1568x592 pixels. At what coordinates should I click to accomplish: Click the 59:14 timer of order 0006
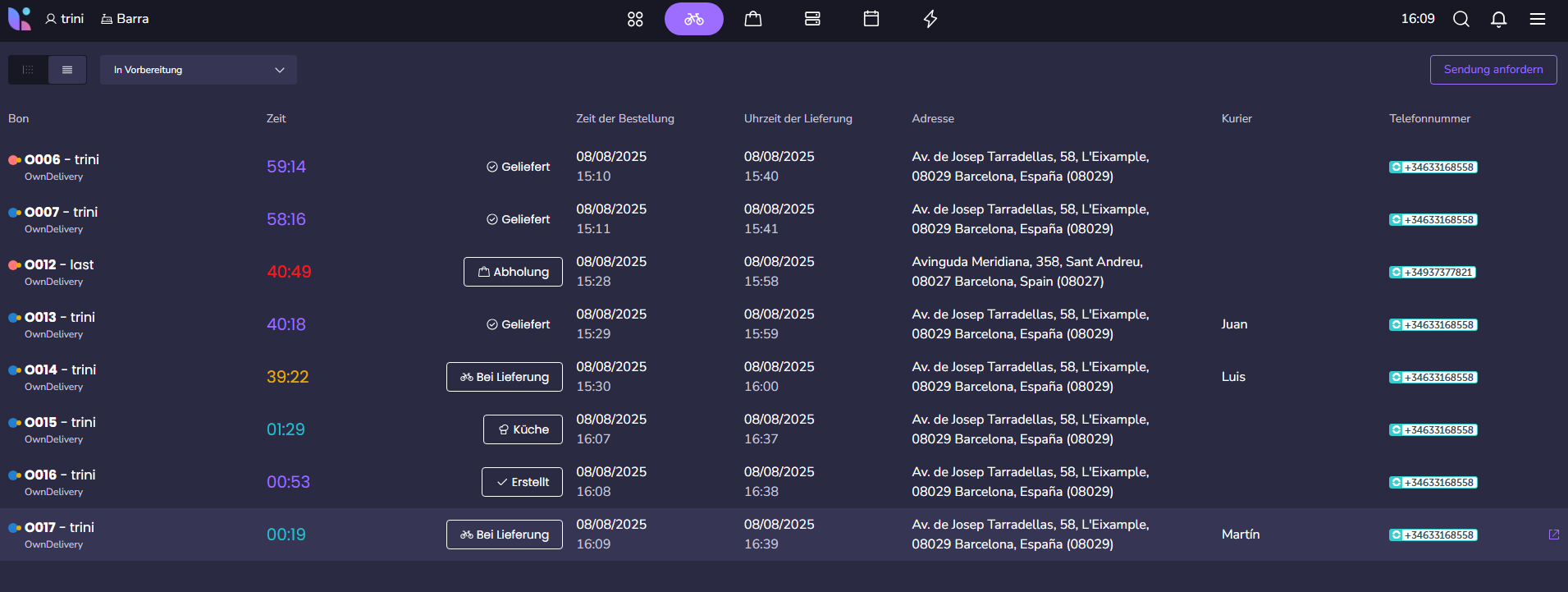[x=286, y=167]
